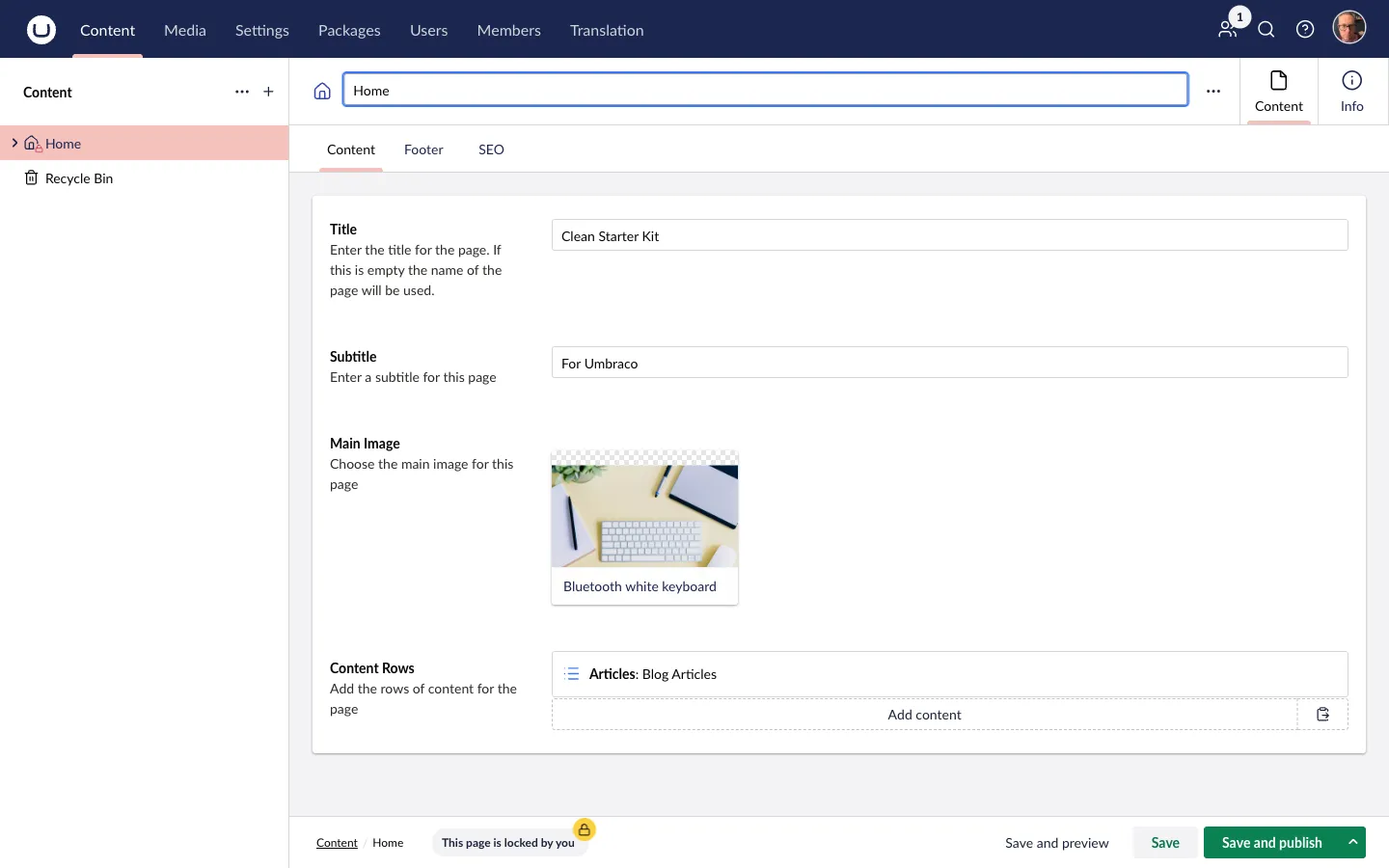Click the active users icon with badge
The width and height of the screenshot is (1389, 868).
coord(1228,29)
